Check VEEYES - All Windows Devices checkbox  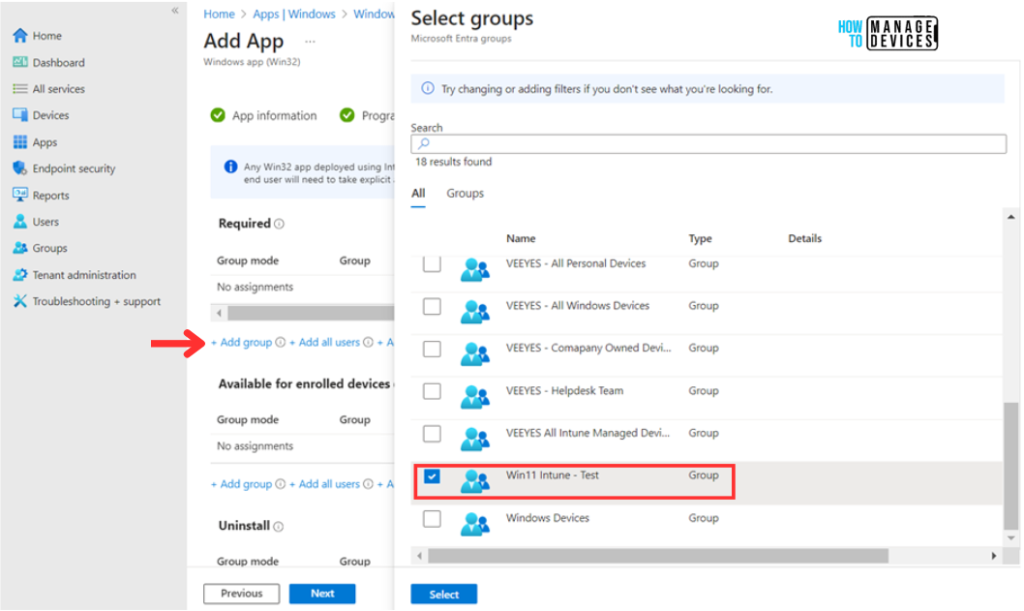pyautogui.click(x=432, y=306)
